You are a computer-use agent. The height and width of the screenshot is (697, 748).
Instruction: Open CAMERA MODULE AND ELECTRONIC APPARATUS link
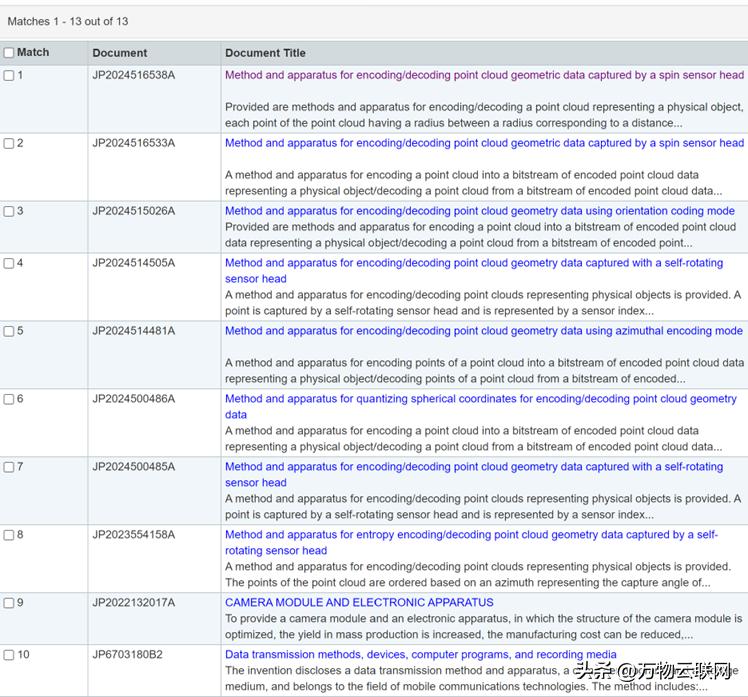[x=359, y=603]
